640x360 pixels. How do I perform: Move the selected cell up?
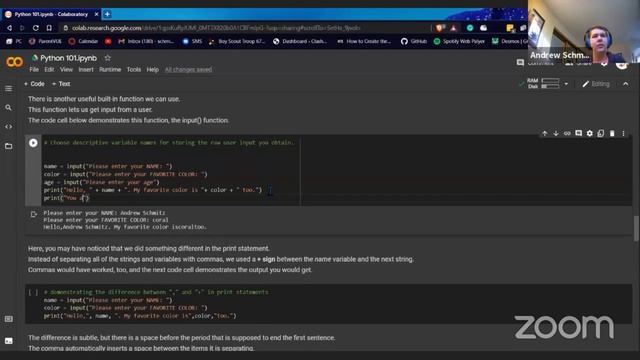pos(544,133)
